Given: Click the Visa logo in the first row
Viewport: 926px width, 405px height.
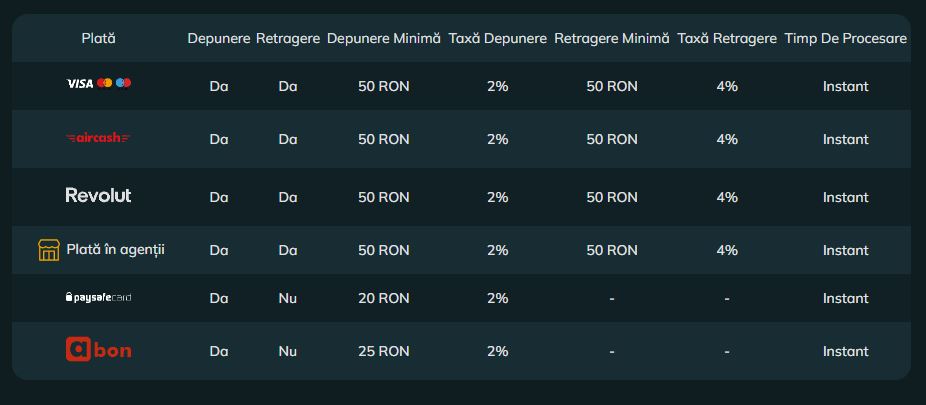Looking at the screenshot, I should pyautogui.click(x=79, y=84).
